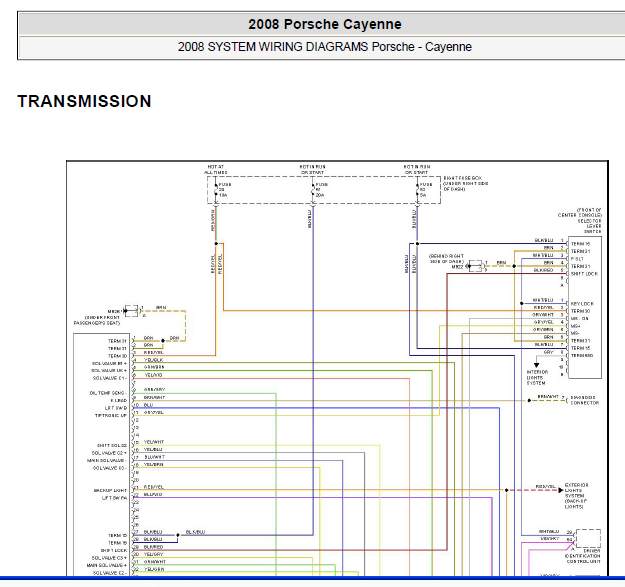This screenshot has height=587, width=625.
Task: Click the 'RIGHT FUSE BOX' label
Action: (x=463, y=178)
